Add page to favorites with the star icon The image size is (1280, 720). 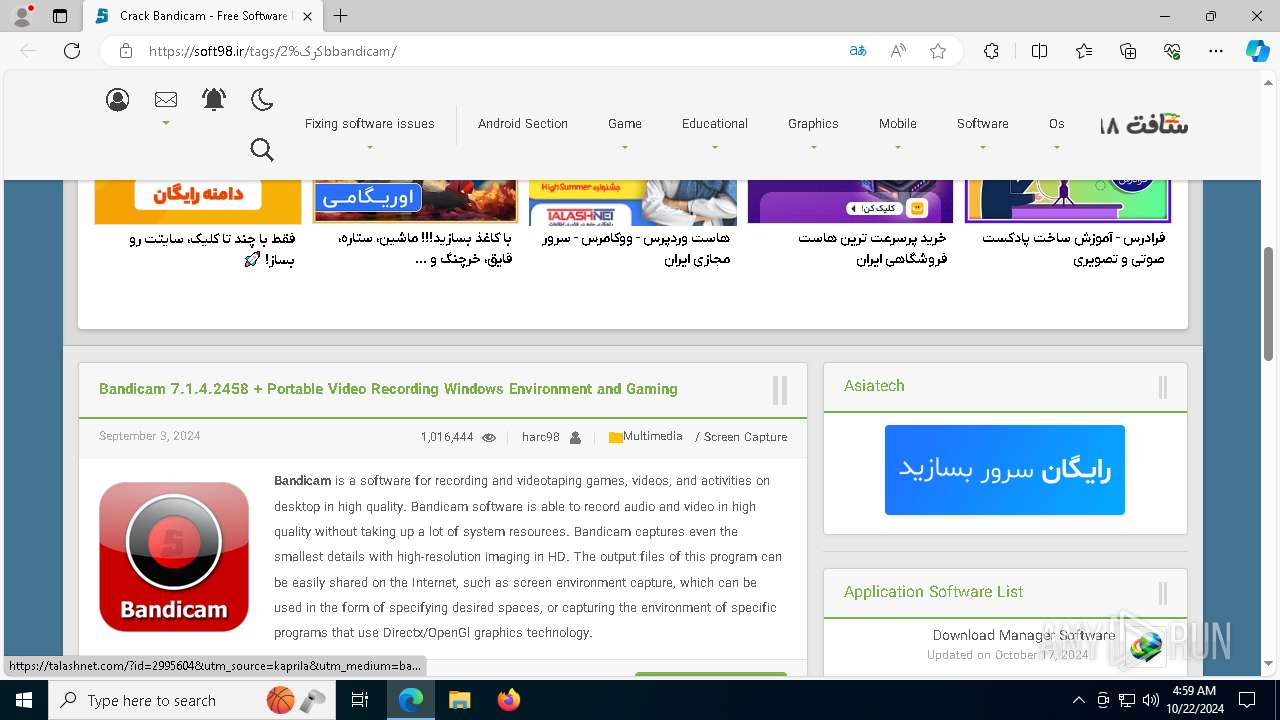coord(938,51)
